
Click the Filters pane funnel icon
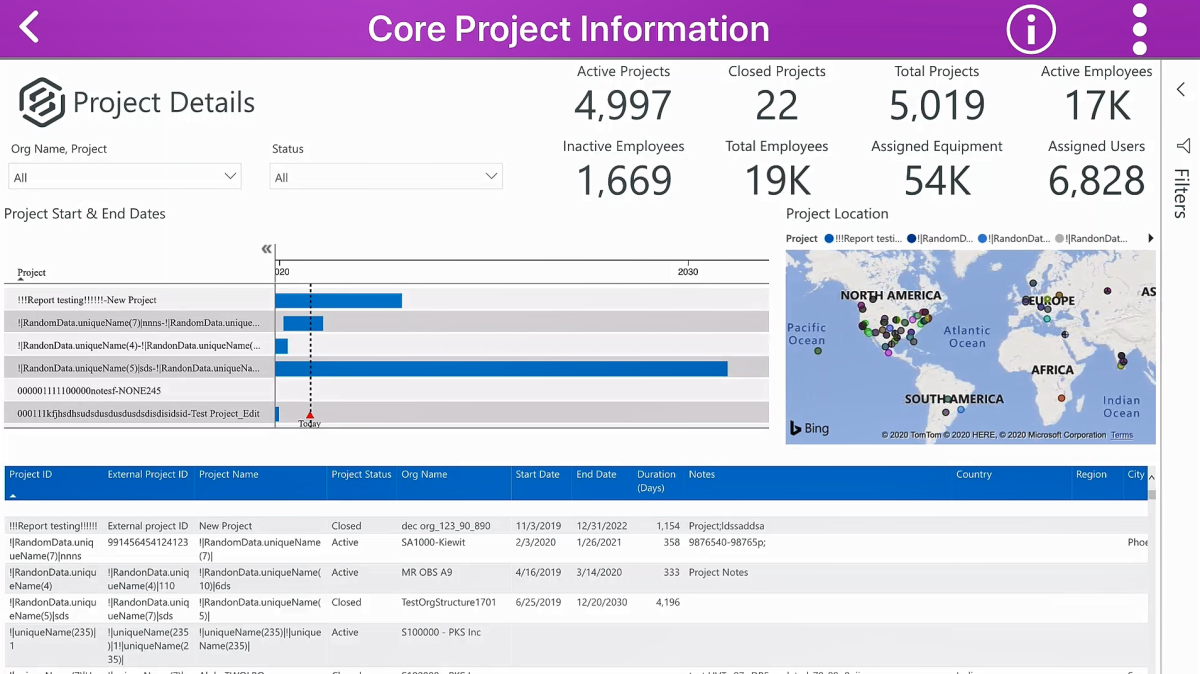(1182, 146)
